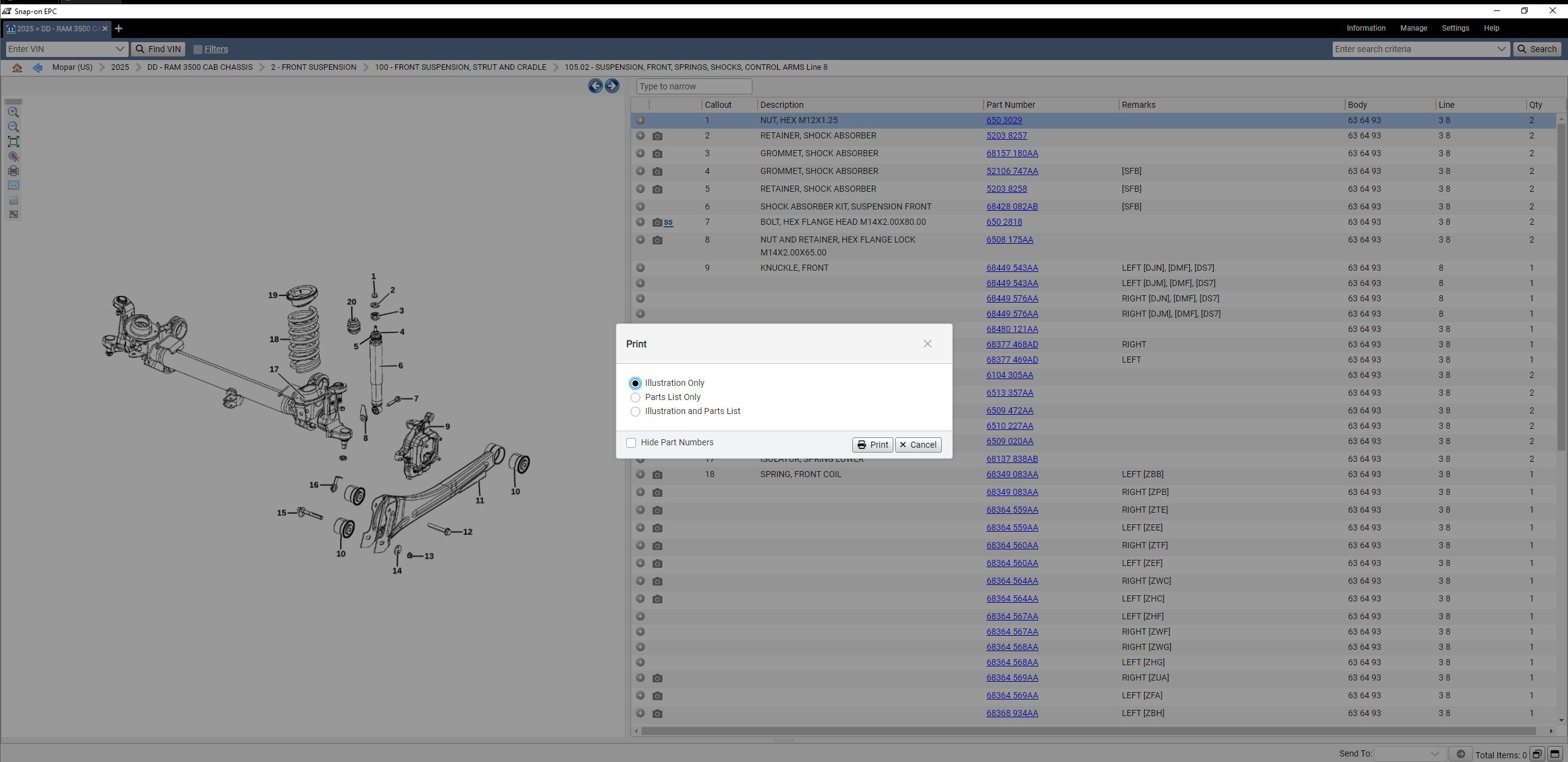The image size is (1568, 762).
Task: Click the email envelope icon
Action: click(x=13, y=185)
